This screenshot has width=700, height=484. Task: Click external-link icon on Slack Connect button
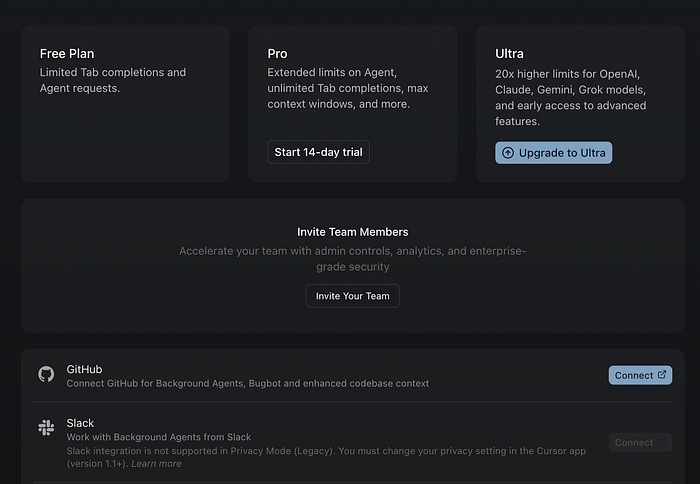(662, 442)
